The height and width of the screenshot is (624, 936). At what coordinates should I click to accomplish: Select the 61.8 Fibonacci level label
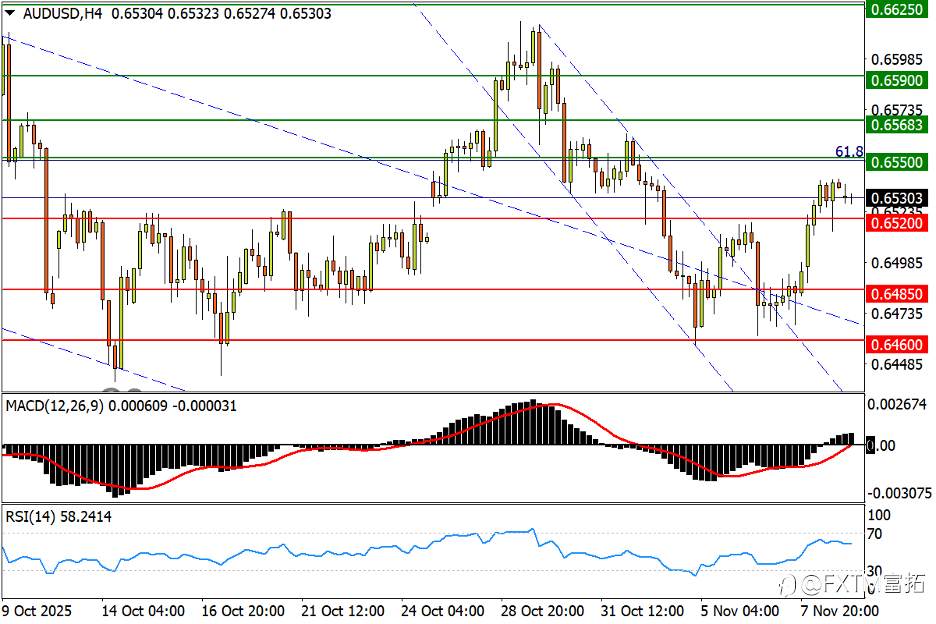[849, 152]
